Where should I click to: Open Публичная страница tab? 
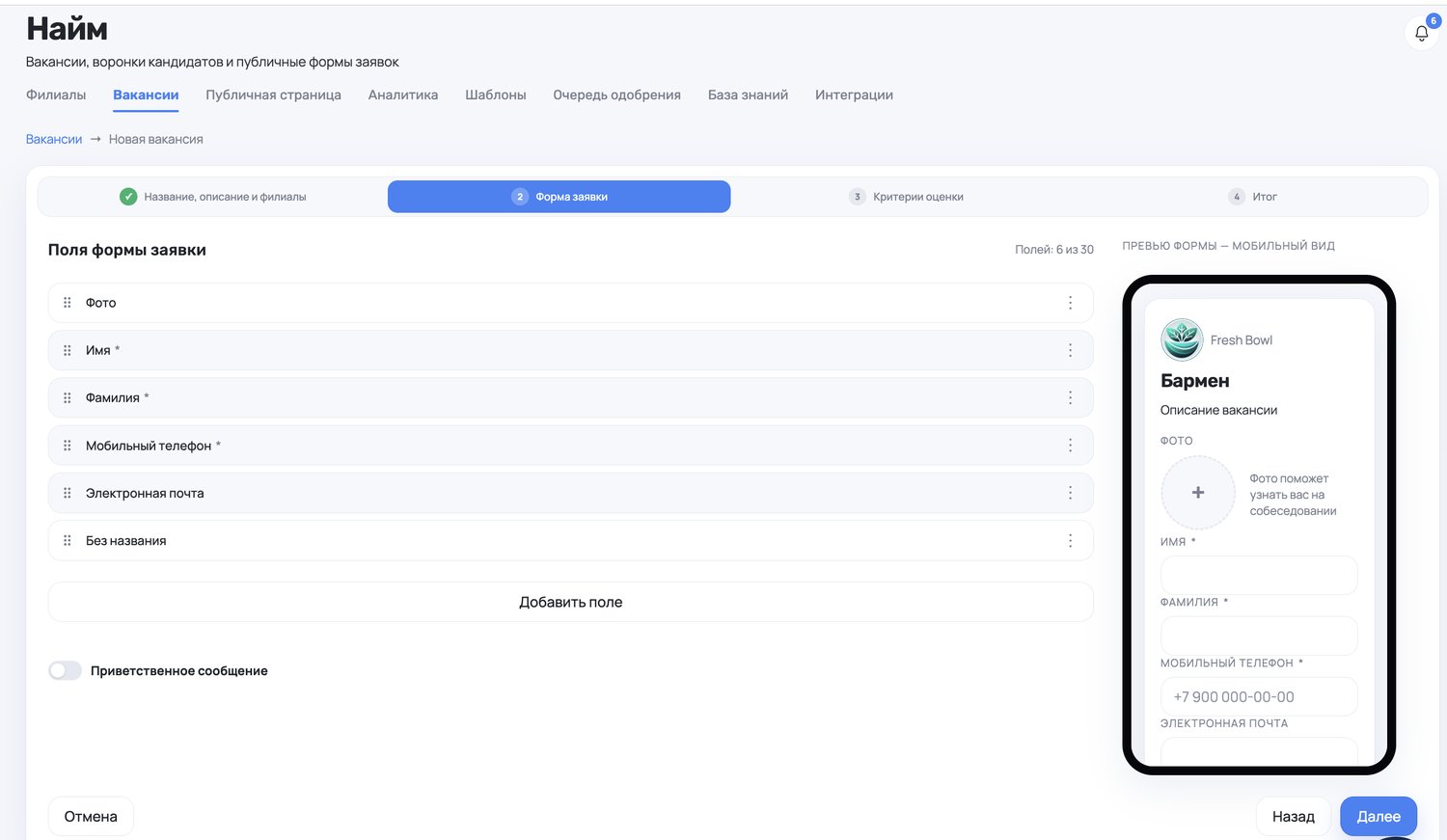click(273, 95)
